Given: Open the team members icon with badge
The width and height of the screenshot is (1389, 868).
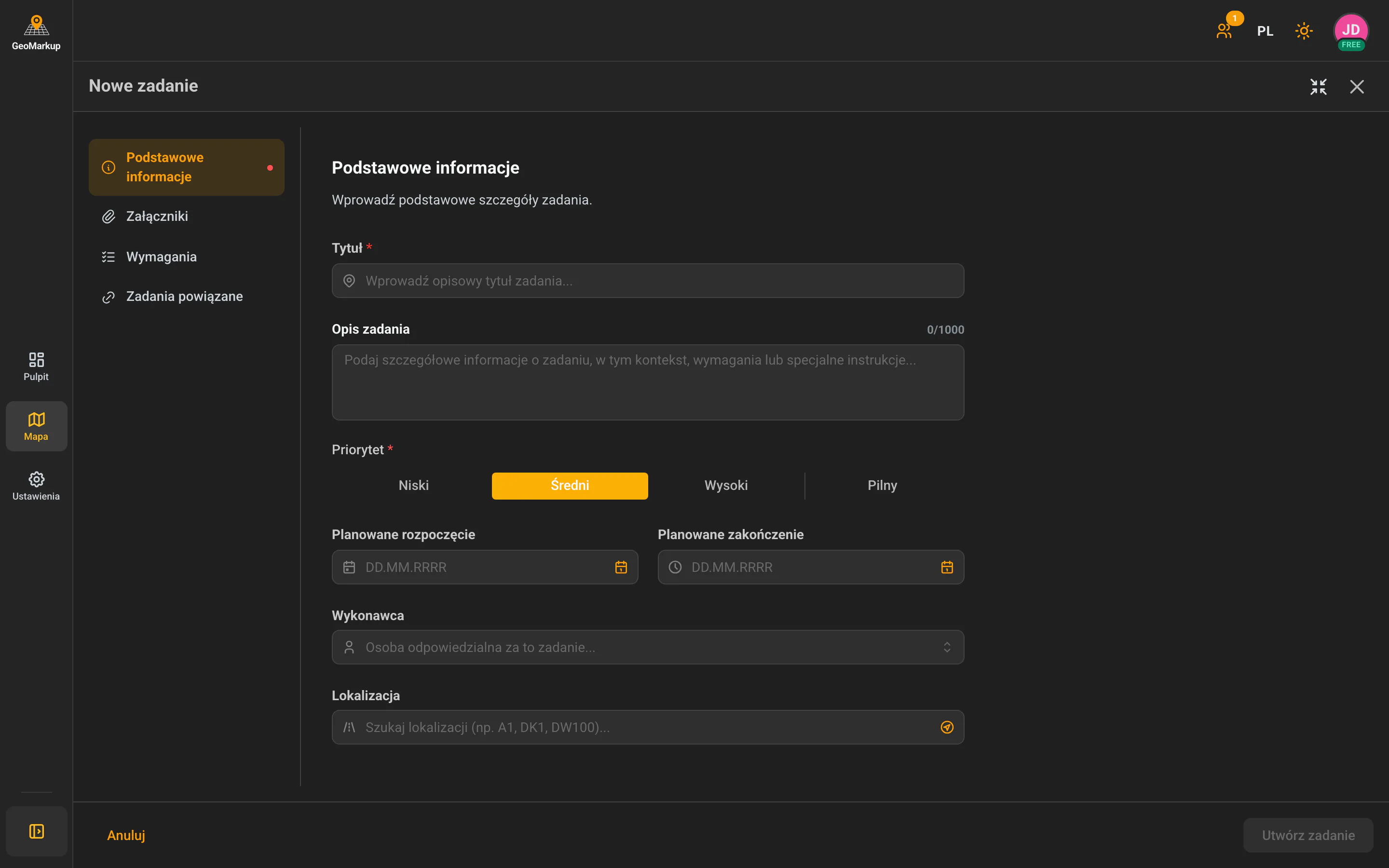Looking at the screenshot, I should 1224,30.
